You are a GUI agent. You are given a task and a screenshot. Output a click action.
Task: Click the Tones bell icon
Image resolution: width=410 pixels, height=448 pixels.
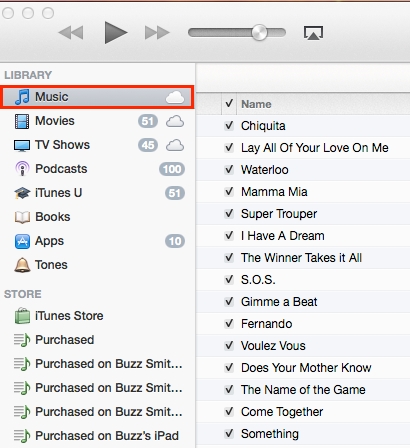[22, 265]
